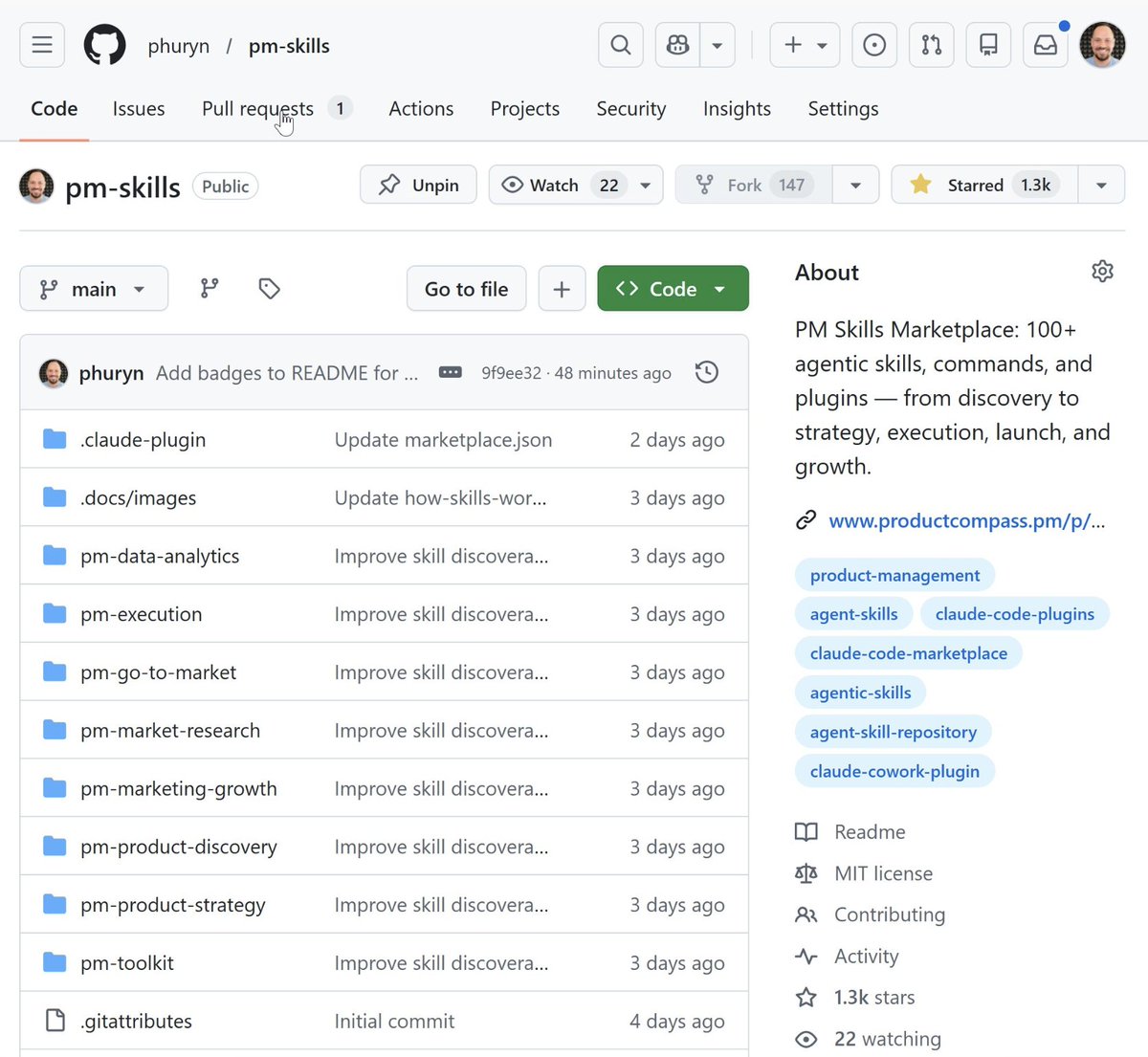Click the Fork button
This screenshot has height=1057, width=1148.
point(754,186)
